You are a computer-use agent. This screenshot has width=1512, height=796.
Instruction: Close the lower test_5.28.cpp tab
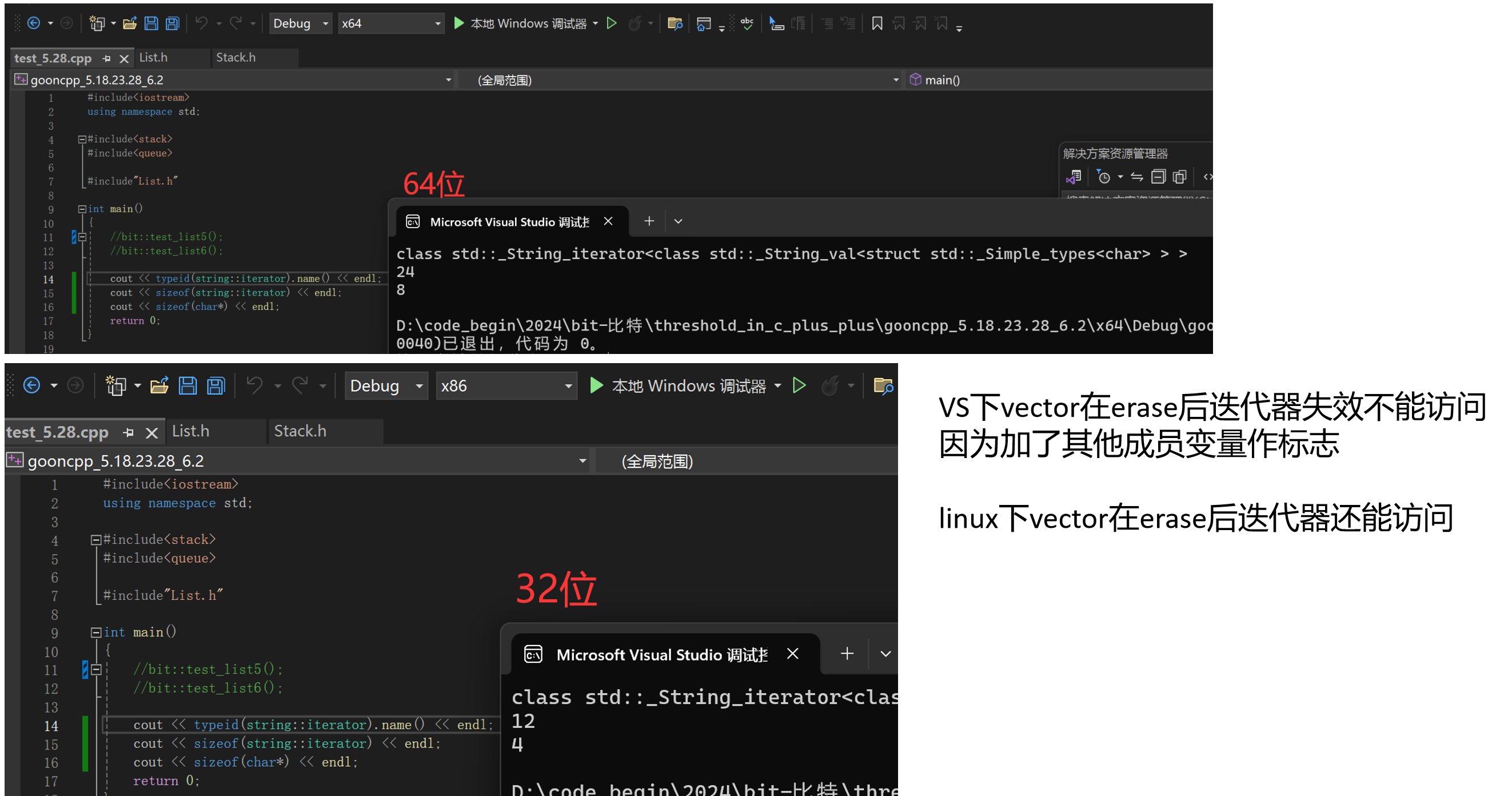pyautogui.click(x=151, y=433)
